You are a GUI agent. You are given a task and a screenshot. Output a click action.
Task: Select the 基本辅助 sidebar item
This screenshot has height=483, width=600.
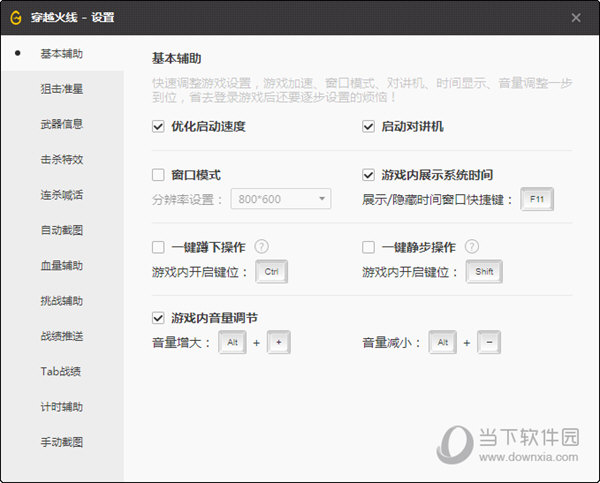pyautogui.click(x=62, y=54)
